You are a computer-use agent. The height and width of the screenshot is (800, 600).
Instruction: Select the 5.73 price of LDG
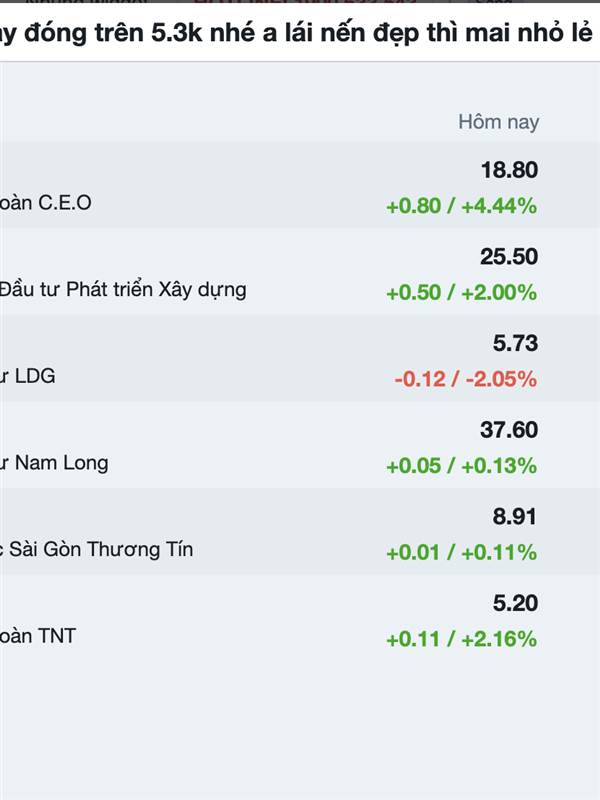(515, 343)
